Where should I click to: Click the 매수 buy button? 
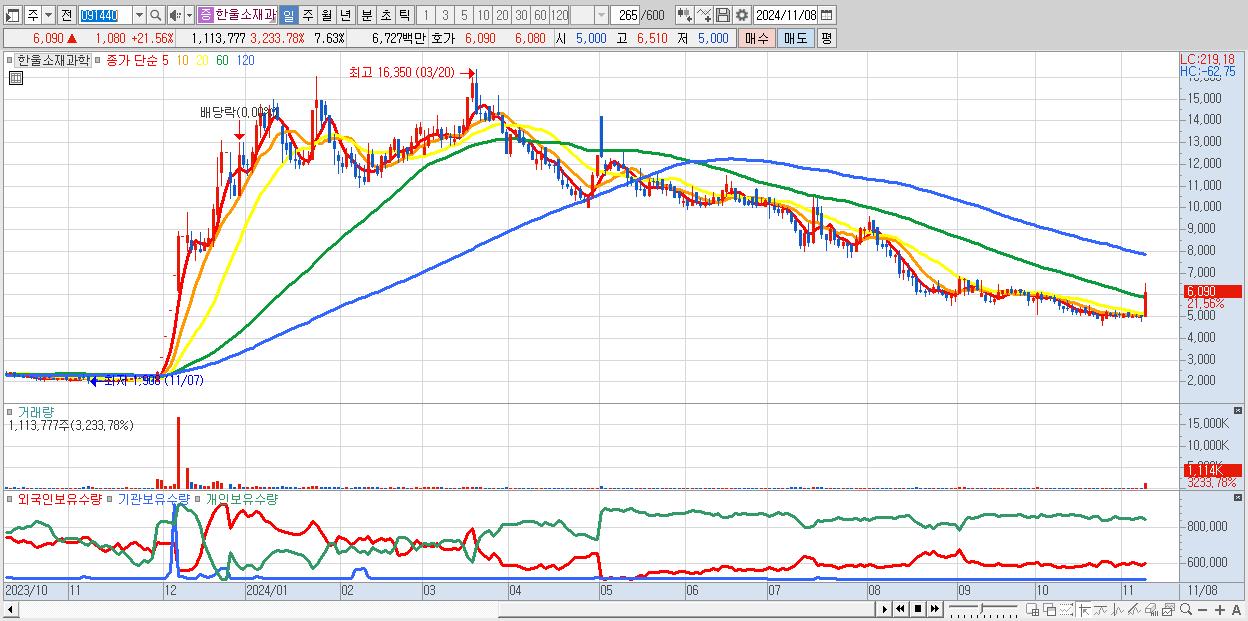[756, 38]
